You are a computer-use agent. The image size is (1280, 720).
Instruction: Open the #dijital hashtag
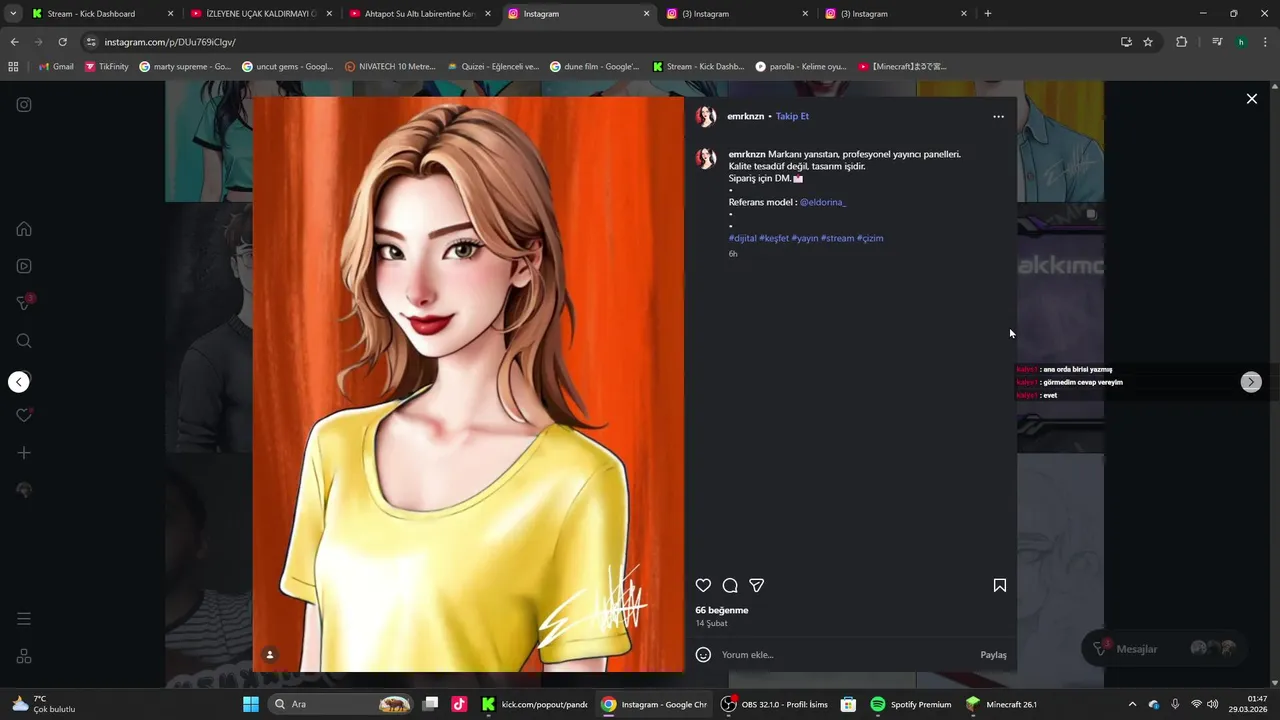tap(743, 238)
